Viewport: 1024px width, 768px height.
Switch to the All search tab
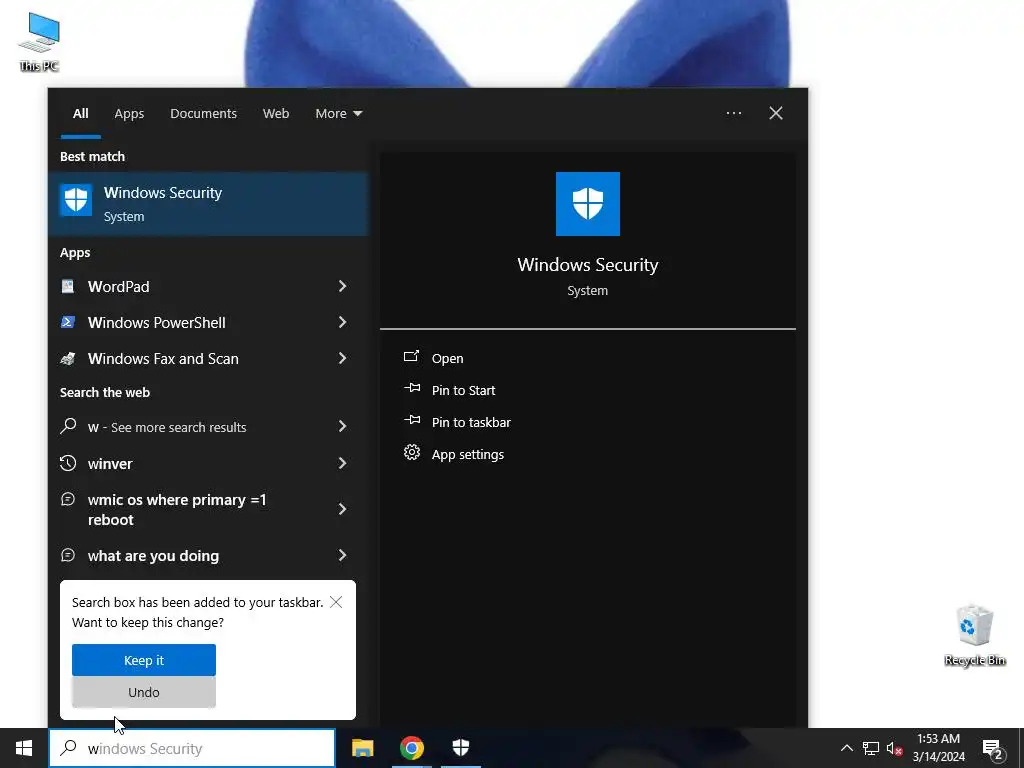pos(80,113)
